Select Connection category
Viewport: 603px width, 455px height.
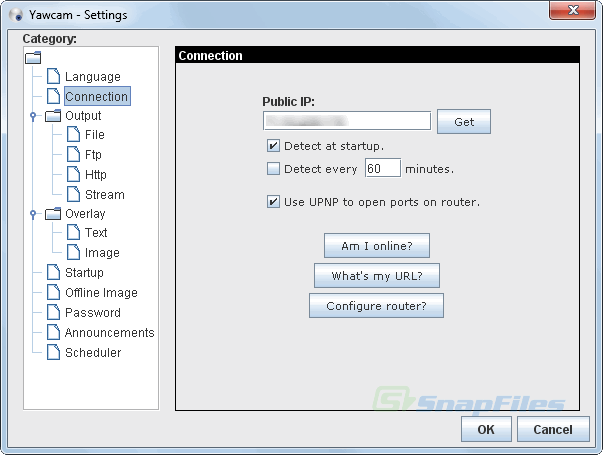pos(97,96)
